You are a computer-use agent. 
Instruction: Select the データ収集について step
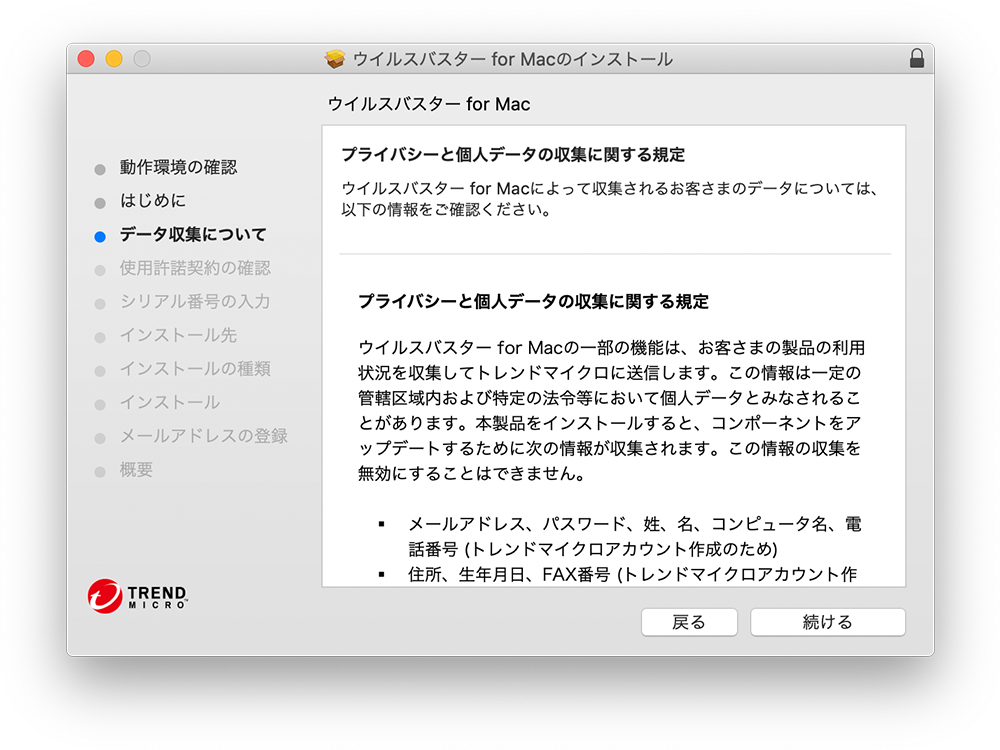click(193, 235)
